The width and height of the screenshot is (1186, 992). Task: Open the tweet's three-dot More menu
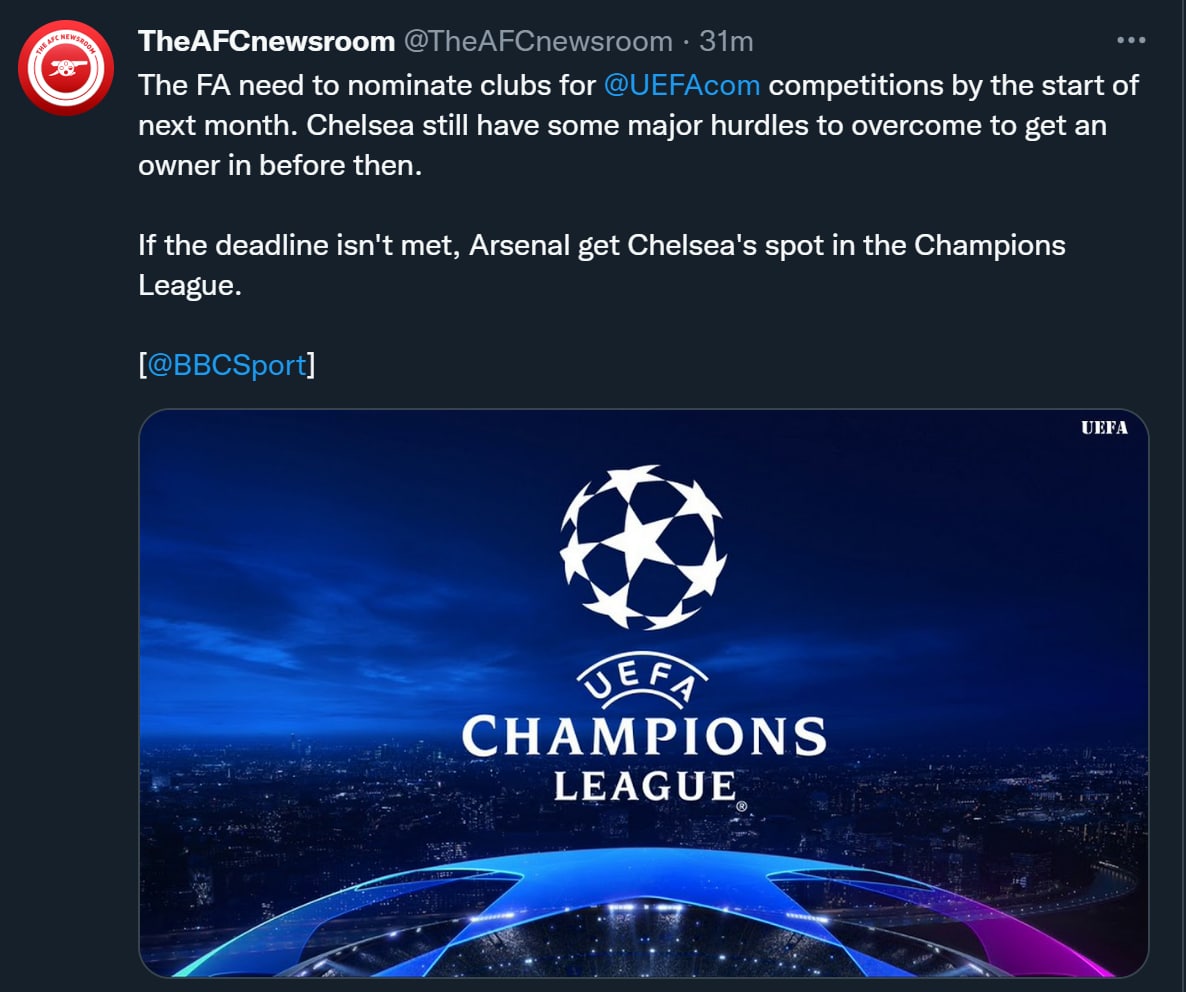tap(1130, 41)
